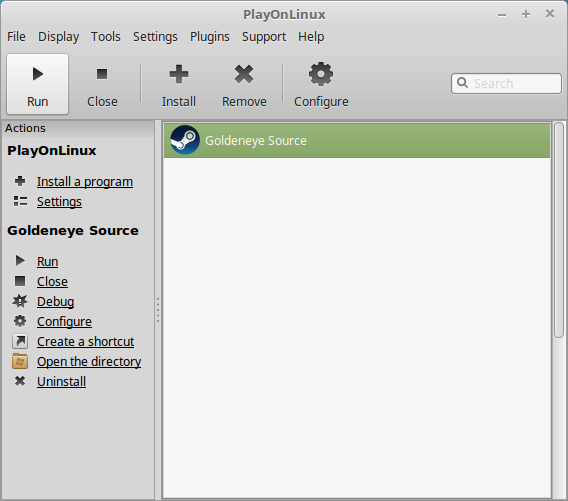Open Configure gear in the toolbar
The width and height of the screenshot is (568, 501).
(321, 86)
